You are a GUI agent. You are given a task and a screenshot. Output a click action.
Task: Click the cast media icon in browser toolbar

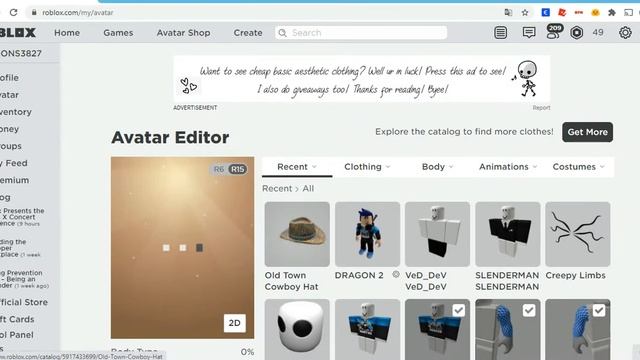628,13
